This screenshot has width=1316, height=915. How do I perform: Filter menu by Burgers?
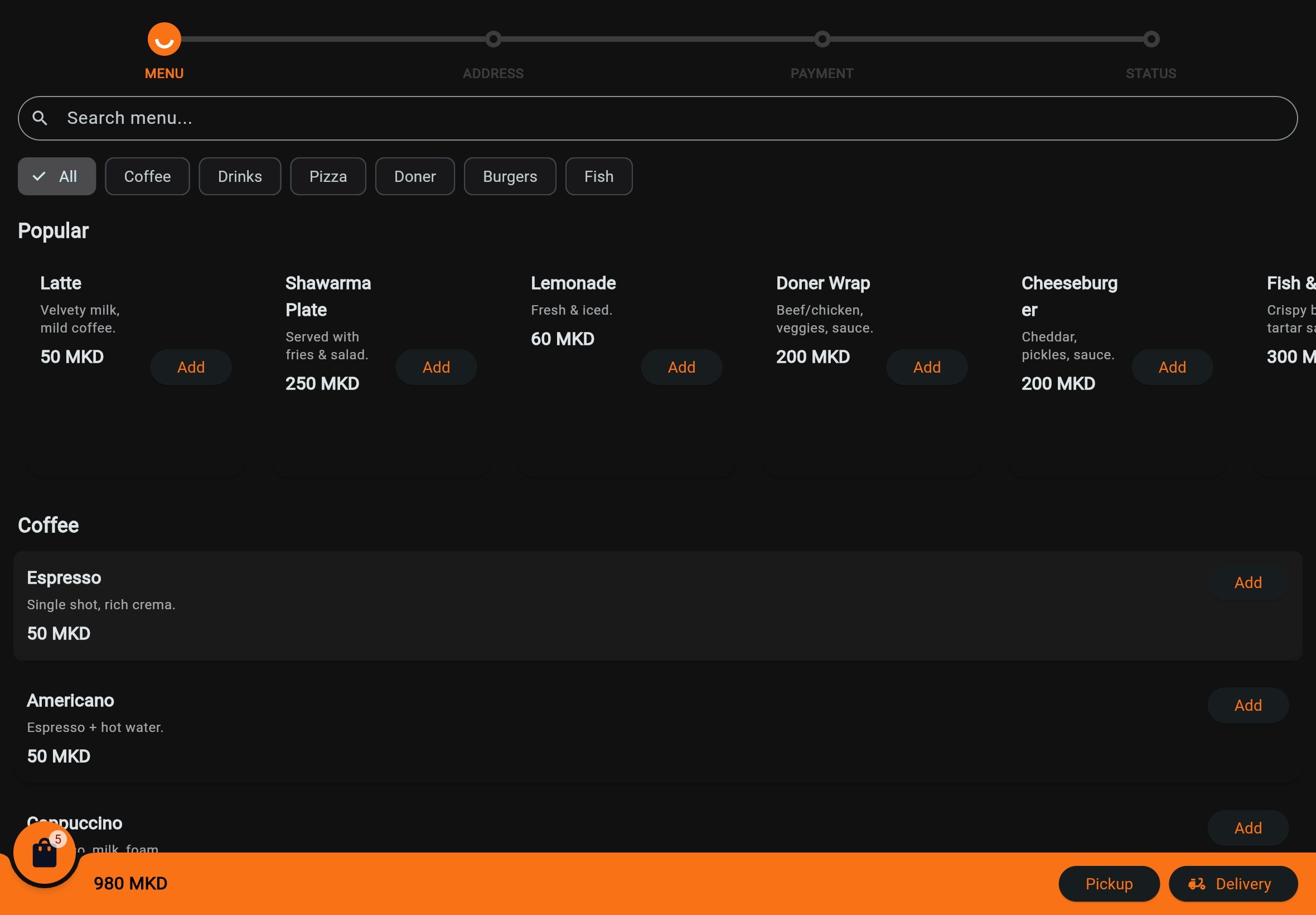point(509,176)
